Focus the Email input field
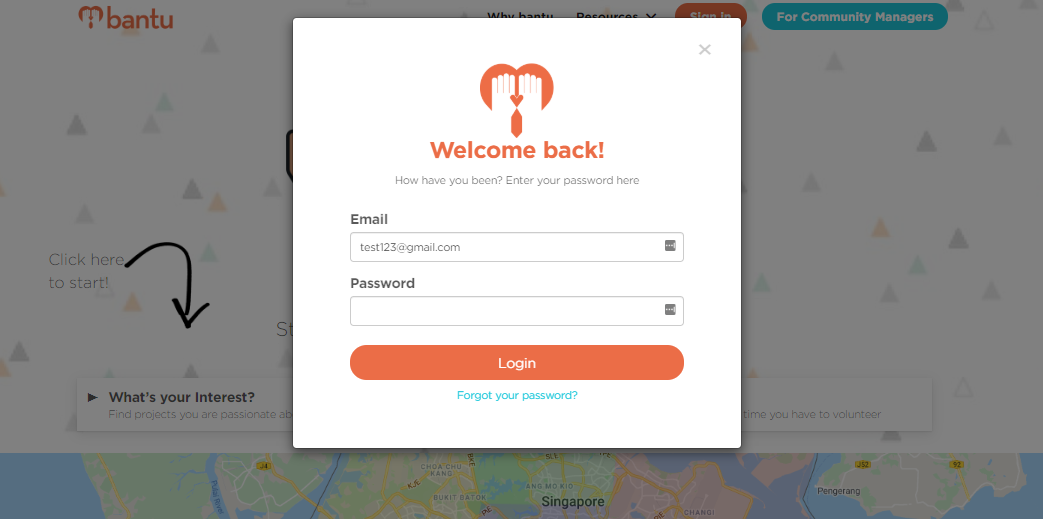This screenshot has height=519, width=1043. click(517, 247)
